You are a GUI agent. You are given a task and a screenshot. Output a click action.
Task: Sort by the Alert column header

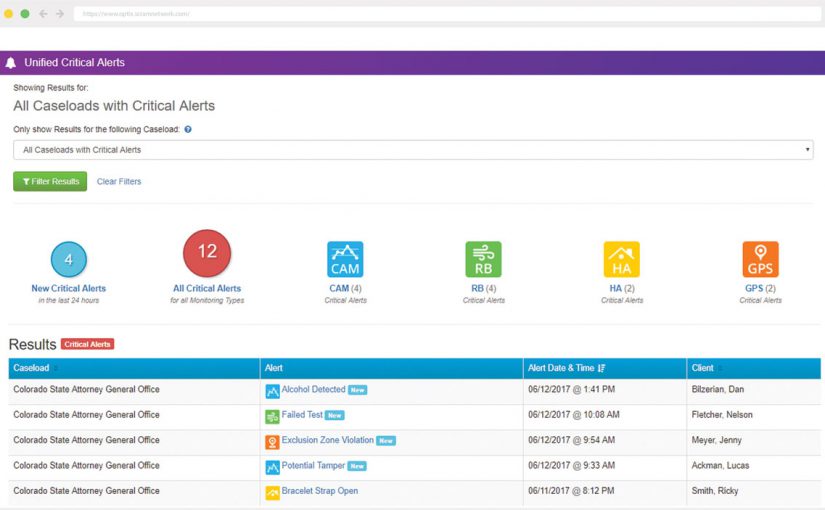(391, 368)
